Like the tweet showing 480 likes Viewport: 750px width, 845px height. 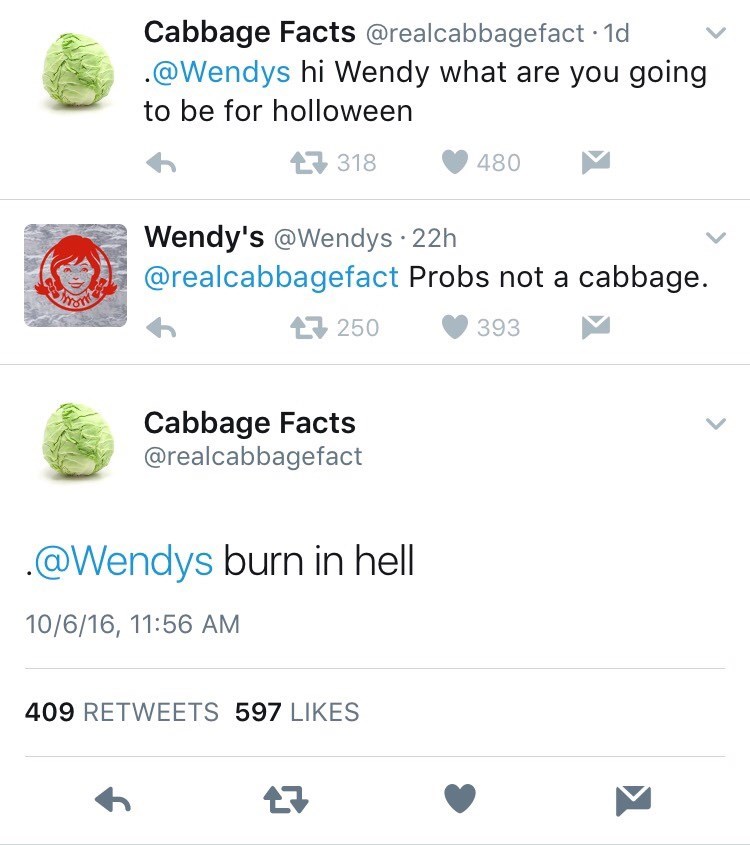click(x=455, y=163)
